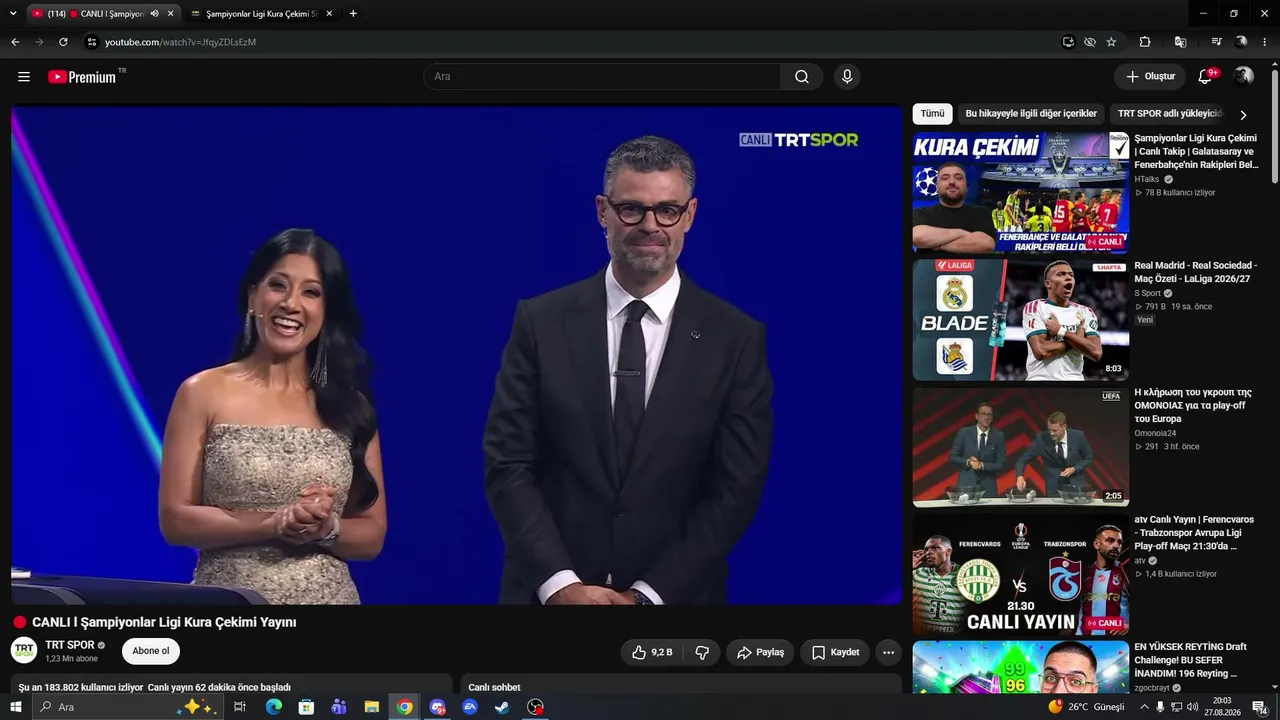Open the system volume control
The width and height of the screenshot is (1280, 720).
coord(1192,707)
